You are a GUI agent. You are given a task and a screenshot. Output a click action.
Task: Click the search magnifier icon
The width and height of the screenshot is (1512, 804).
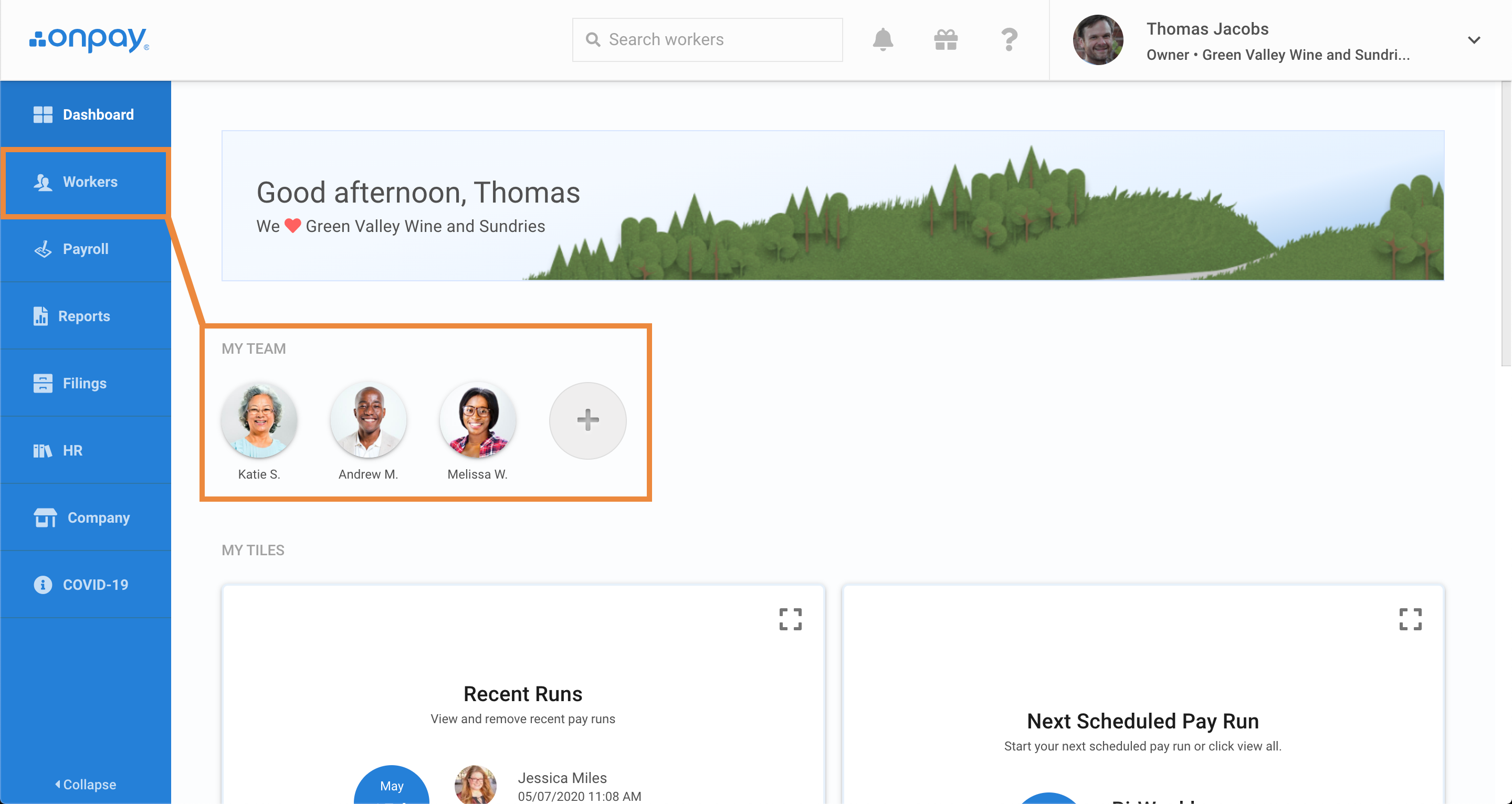point(593,39)
